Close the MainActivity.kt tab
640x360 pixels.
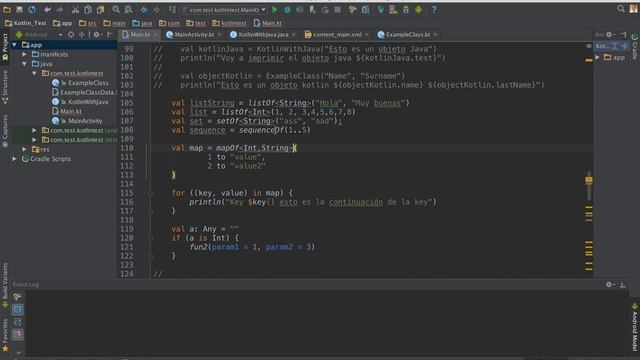(x=220, y=35)
